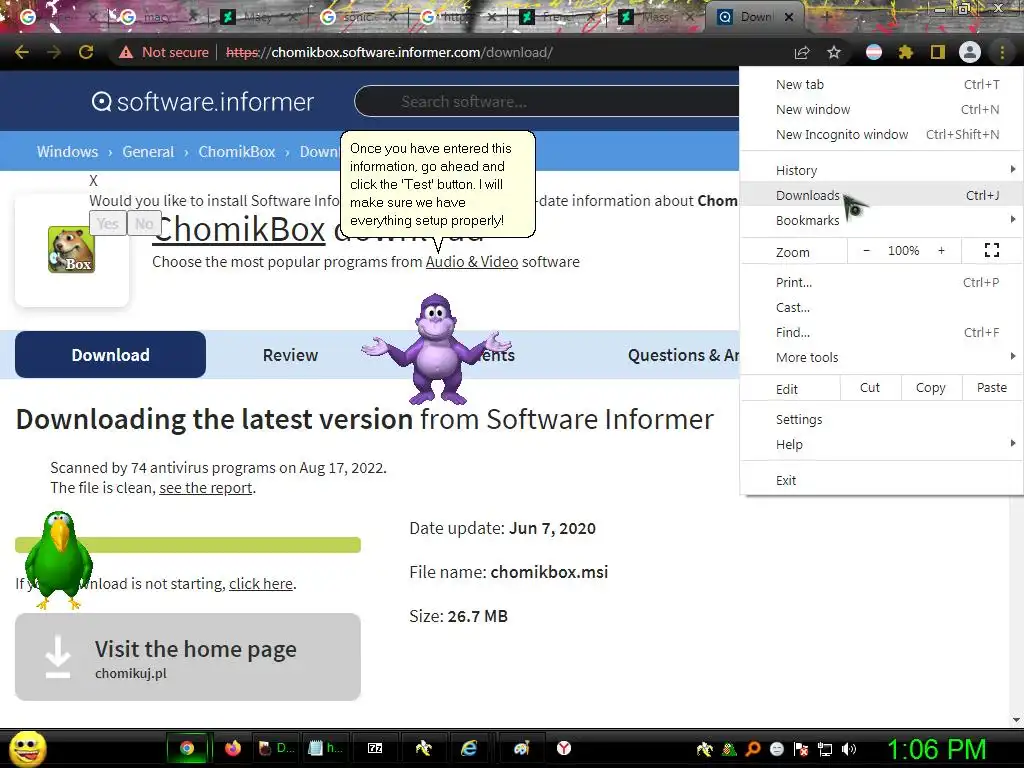Close the active Download tab
The image size is (1024, 768).
point(789,18)
